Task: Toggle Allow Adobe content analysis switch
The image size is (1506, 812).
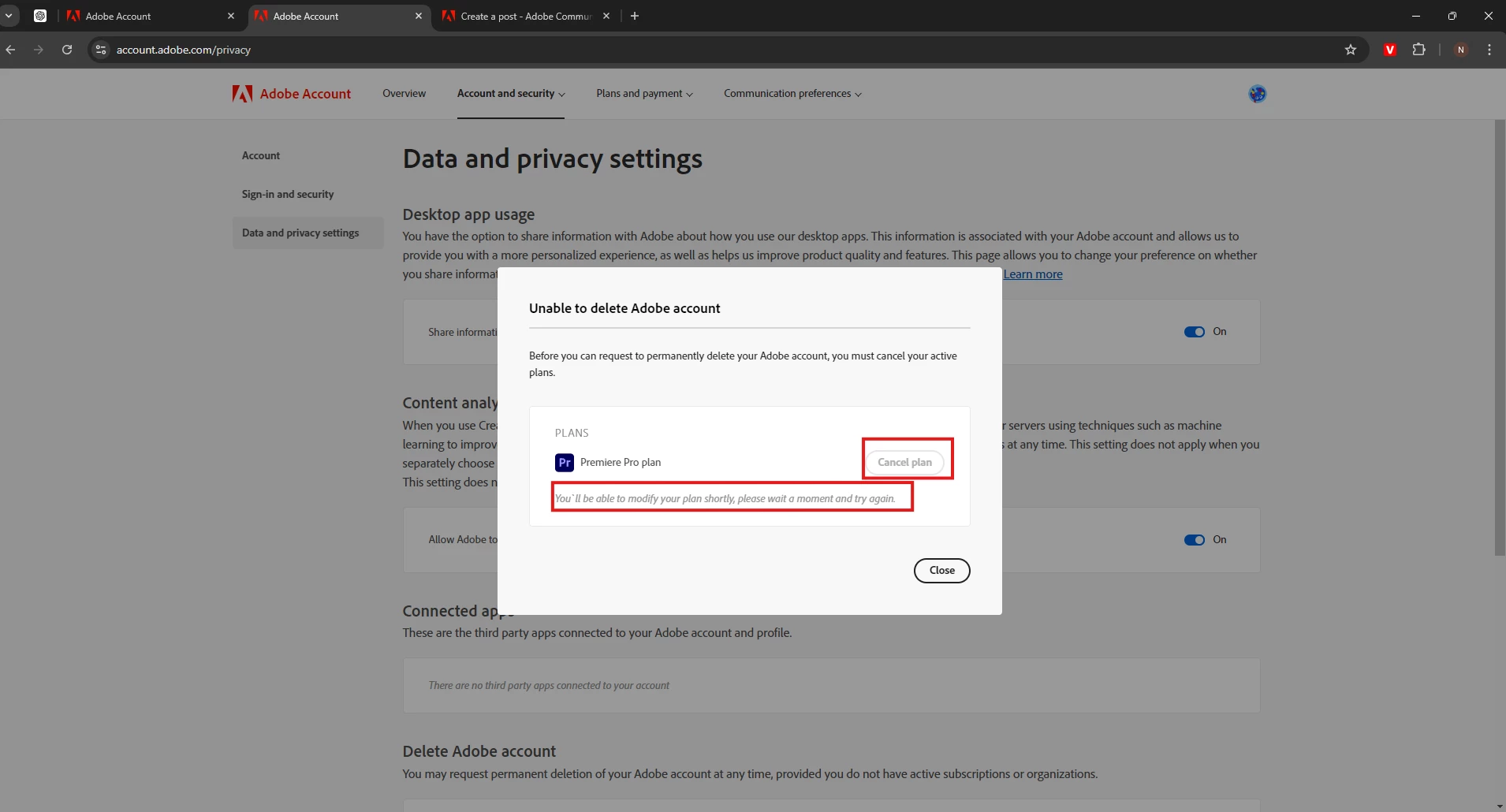Action: click(1195, 540)
